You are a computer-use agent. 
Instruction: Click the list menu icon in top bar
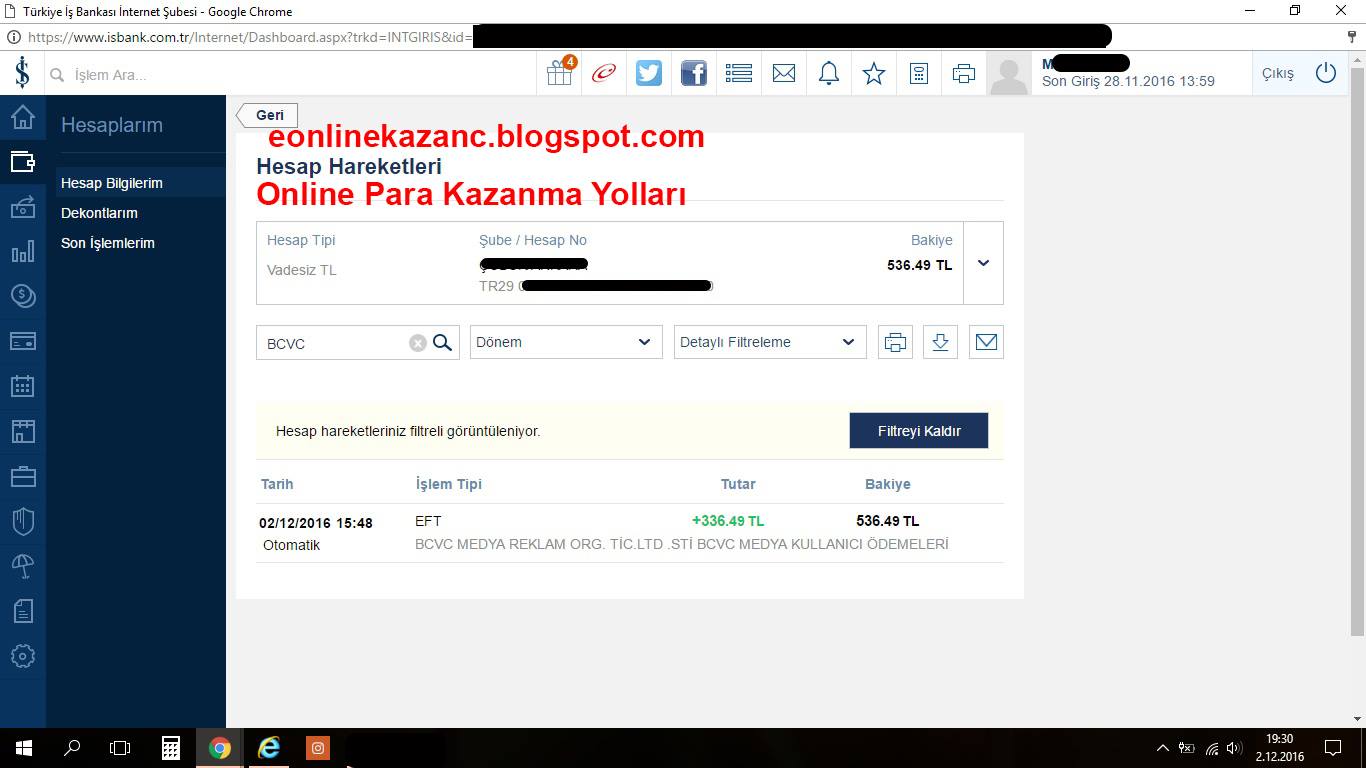tap(739, 73)
